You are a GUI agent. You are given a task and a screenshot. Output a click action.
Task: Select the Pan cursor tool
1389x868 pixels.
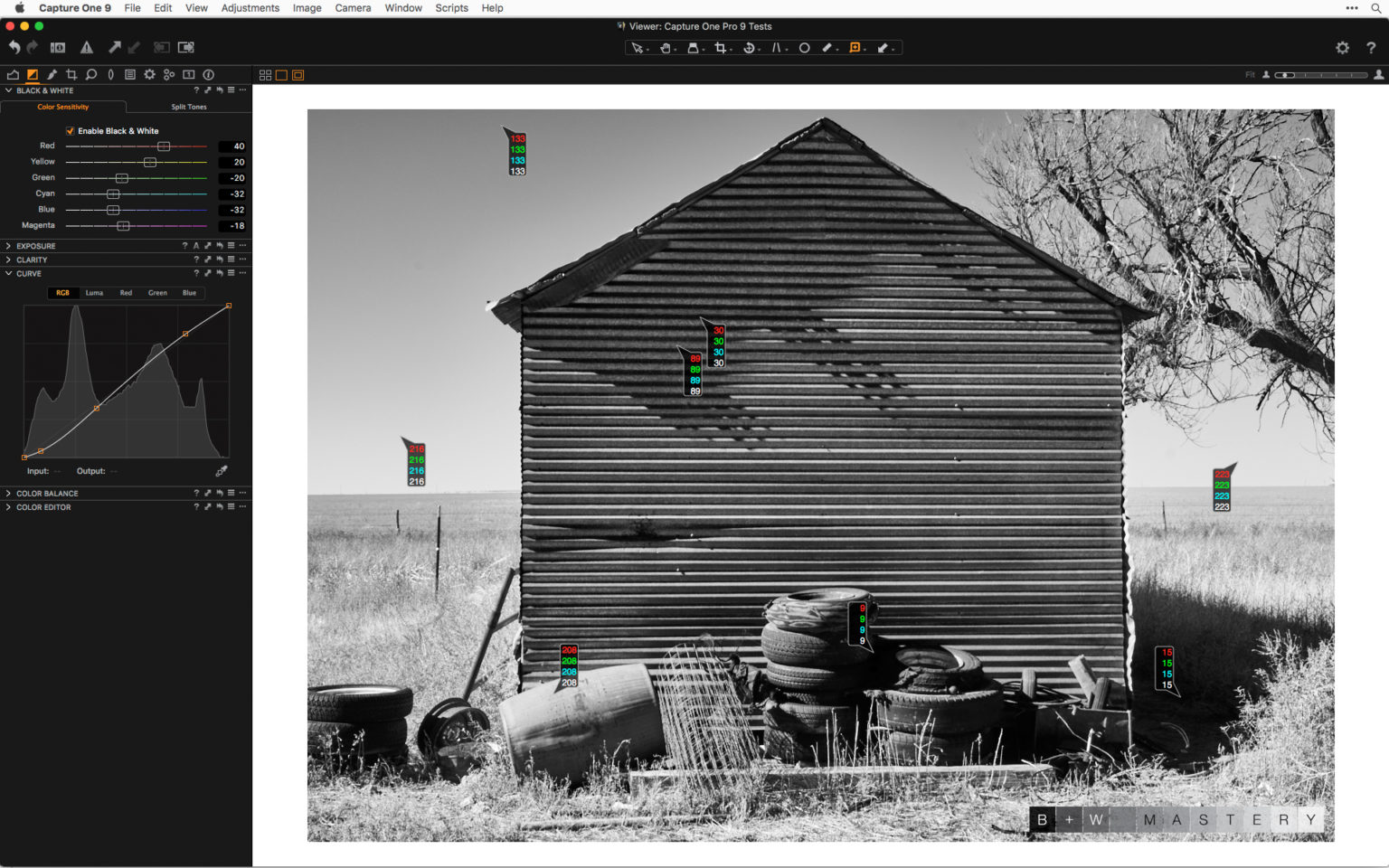pyautogui.click(x=666, y=47)
